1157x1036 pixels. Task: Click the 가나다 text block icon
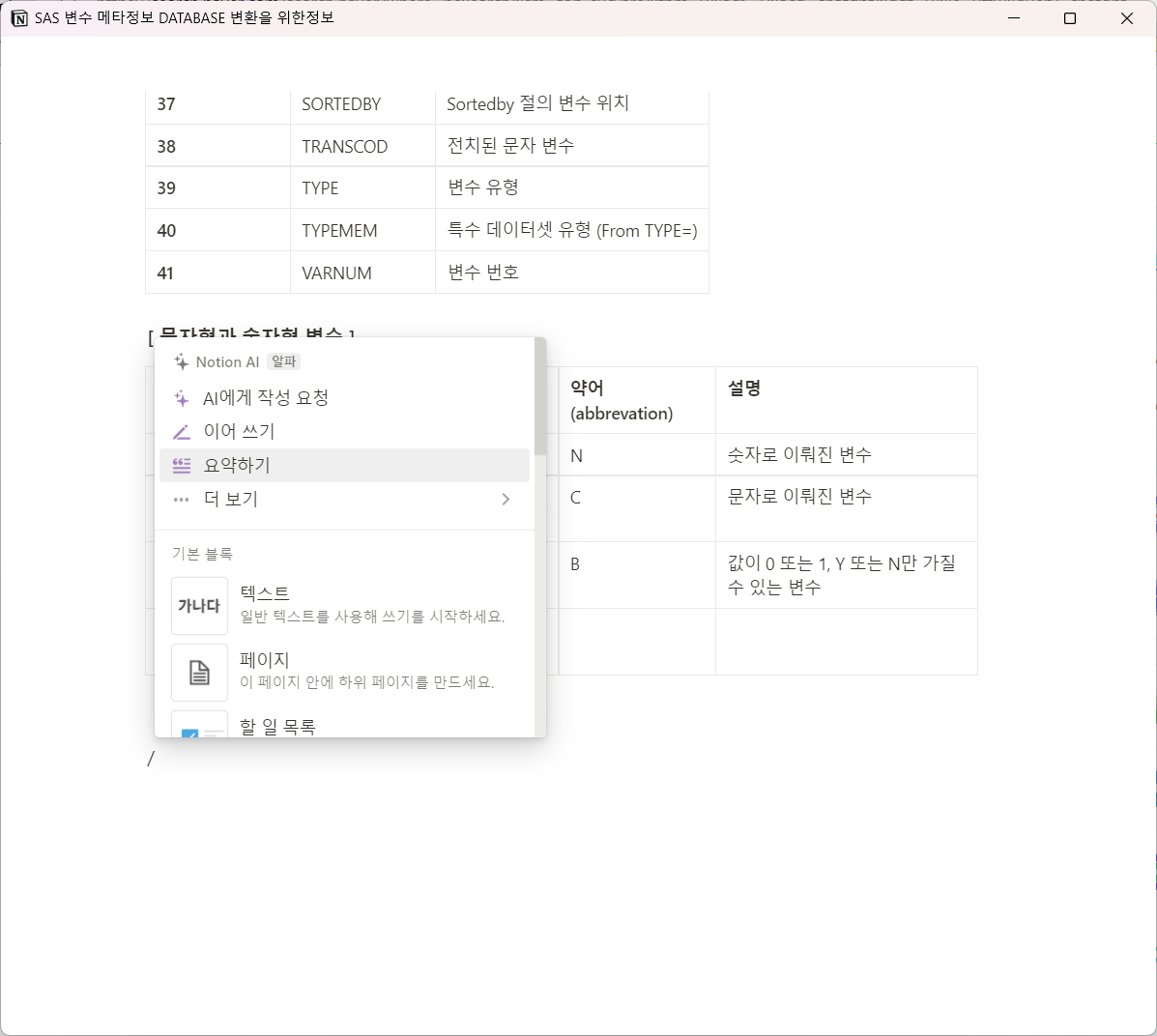click(199, 606)
